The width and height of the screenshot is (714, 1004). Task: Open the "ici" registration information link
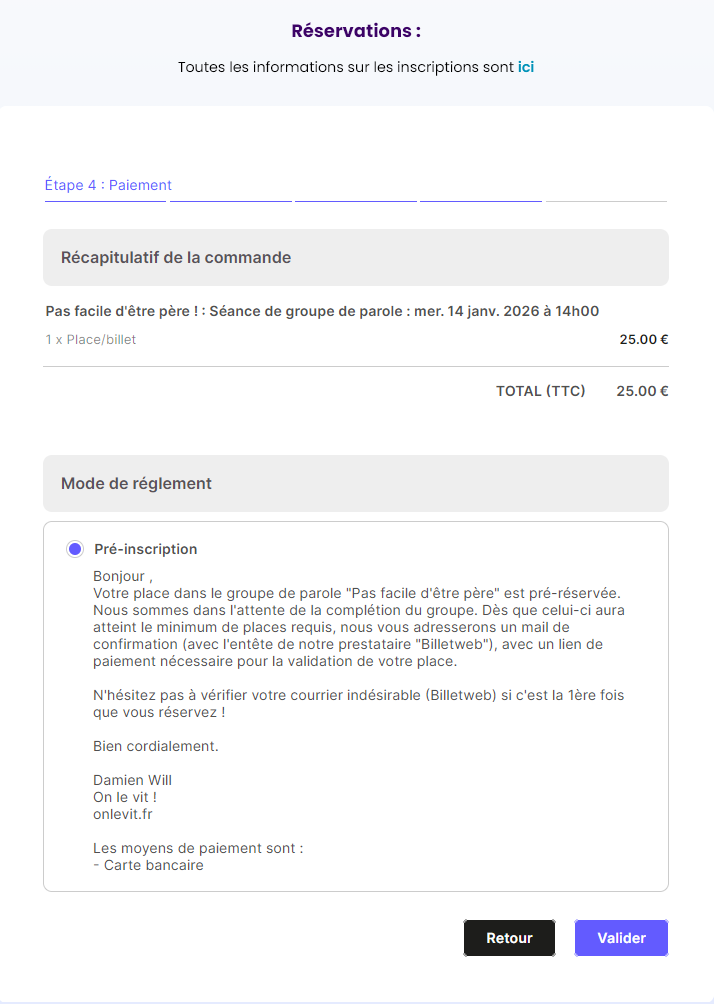pyautogui.click(x=525, y=68)
